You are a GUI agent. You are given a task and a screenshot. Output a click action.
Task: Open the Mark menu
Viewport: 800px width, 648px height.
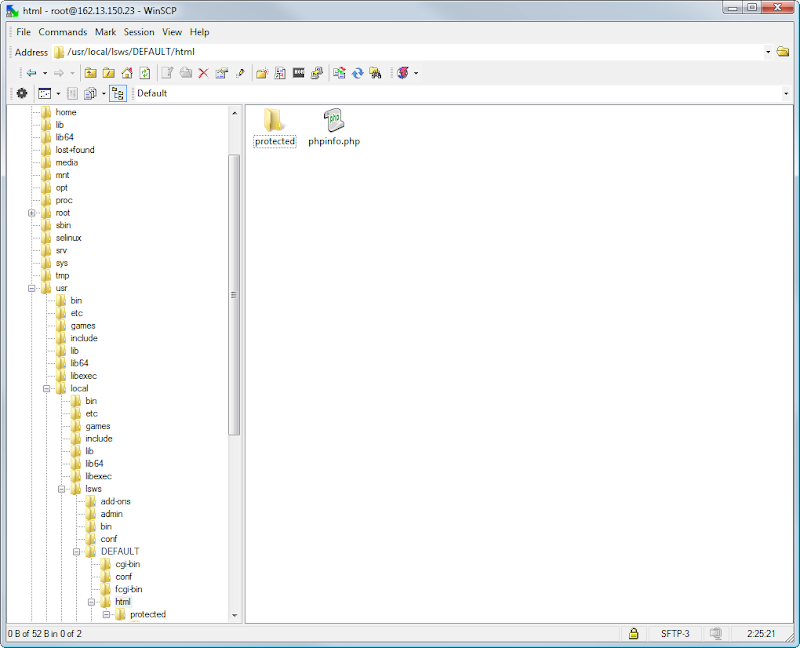[x=106, y=32]
